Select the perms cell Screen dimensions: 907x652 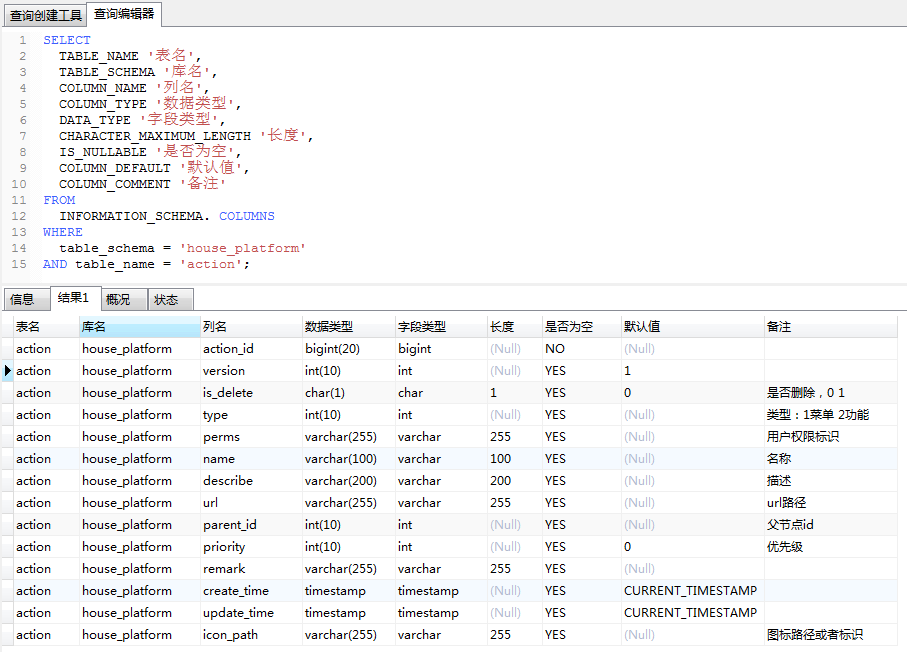[x=251, y=437]
